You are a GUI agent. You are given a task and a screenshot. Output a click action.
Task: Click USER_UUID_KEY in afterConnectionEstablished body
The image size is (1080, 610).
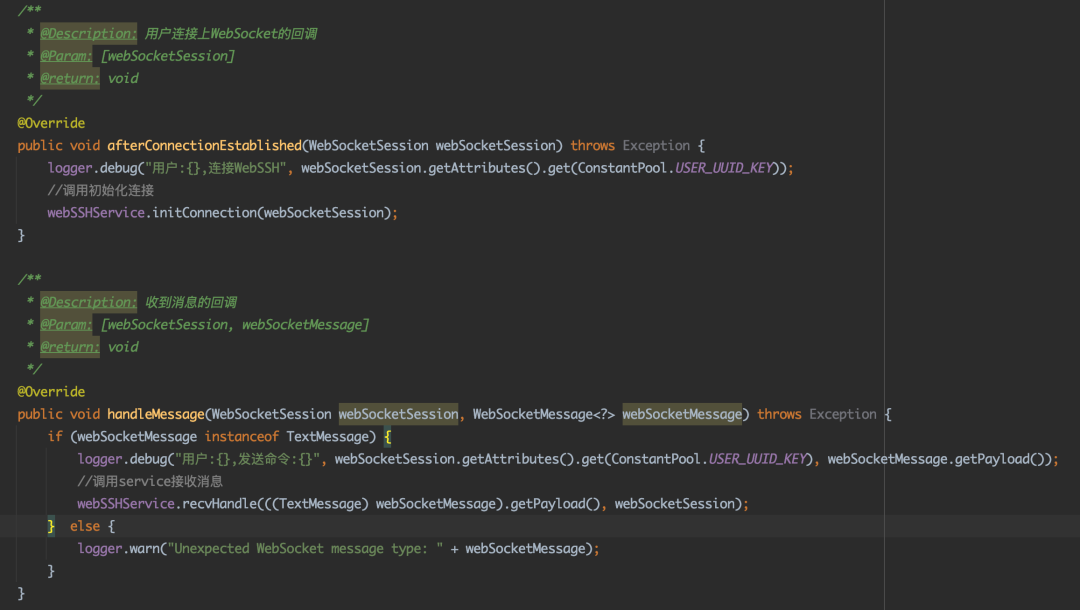pos(723,168)
